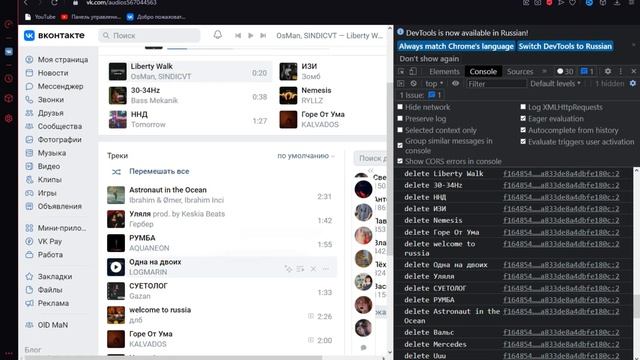Click Always match Chrome's language button

pyautogui.click(x=456, y=47)
